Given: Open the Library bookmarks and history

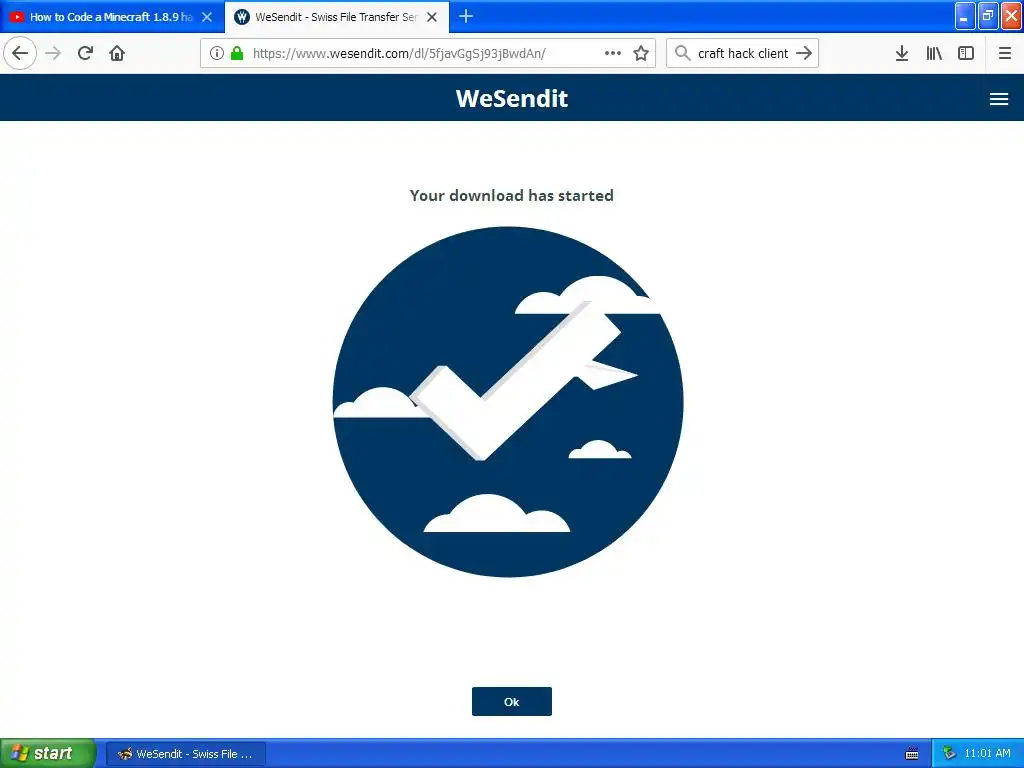Looking at the screenshot, I should (x=934, y=53).
